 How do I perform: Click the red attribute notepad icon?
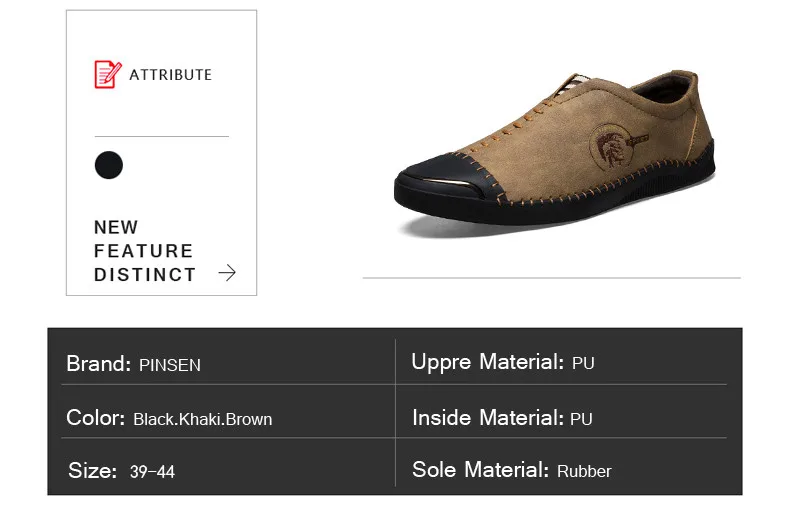pyautogui.click(x=108, y=74)
